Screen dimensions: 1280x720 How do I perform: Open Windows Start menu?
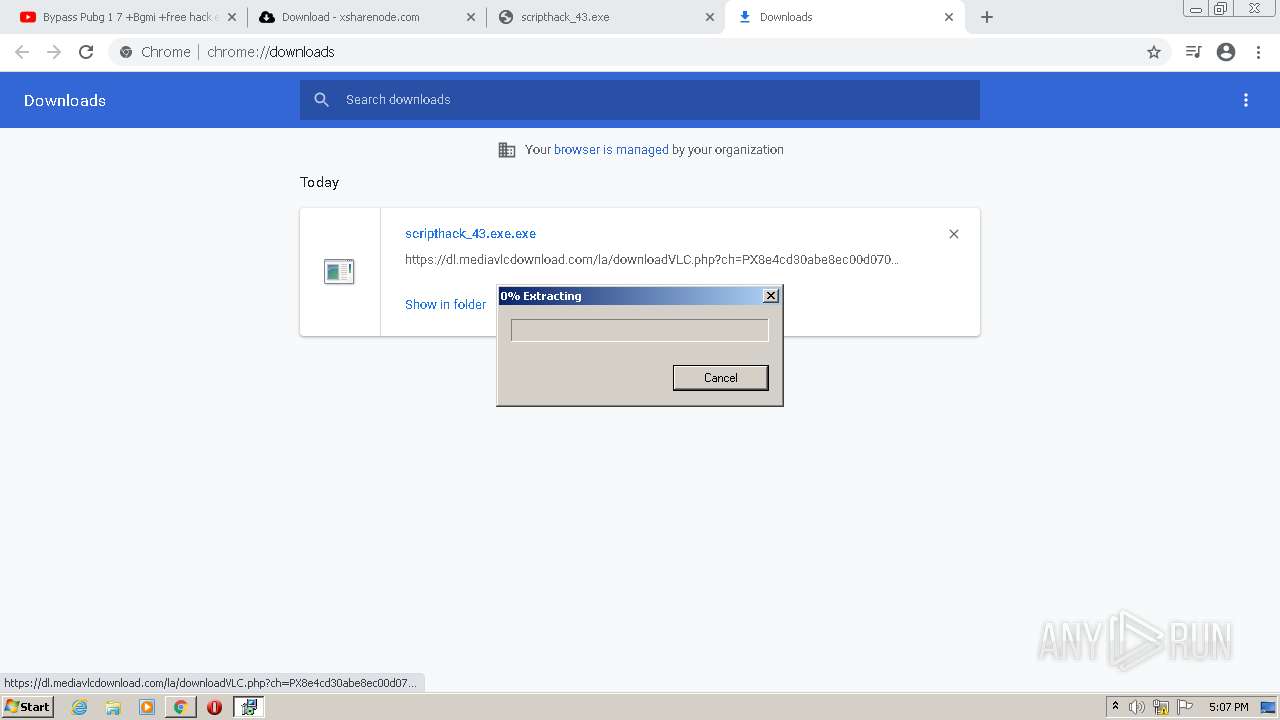(27, 707)
